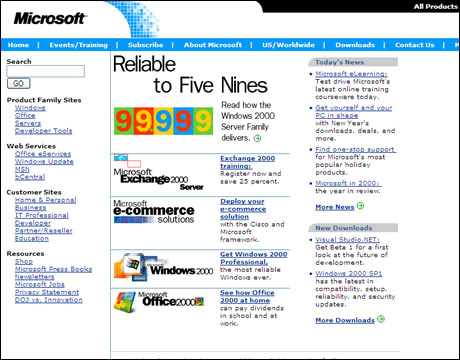Viewport: 460px width, 360px height.
Task: Click the 99.999 colorful banner image
Action: 163,121
